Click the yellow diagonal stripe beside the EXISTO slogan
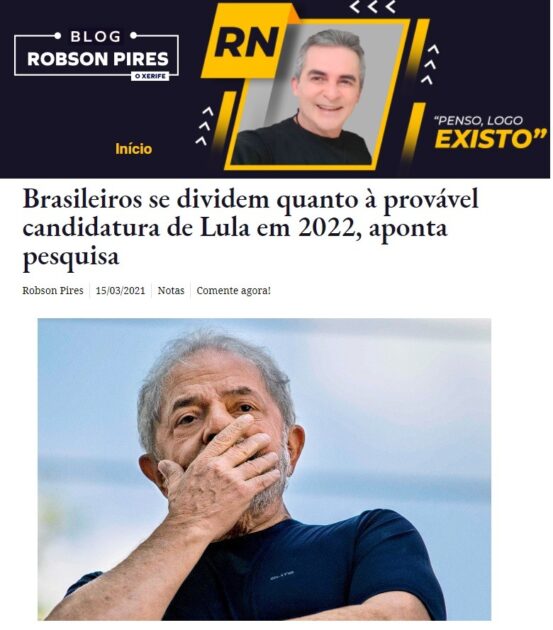553x630 pixels. tap(413, 132)
